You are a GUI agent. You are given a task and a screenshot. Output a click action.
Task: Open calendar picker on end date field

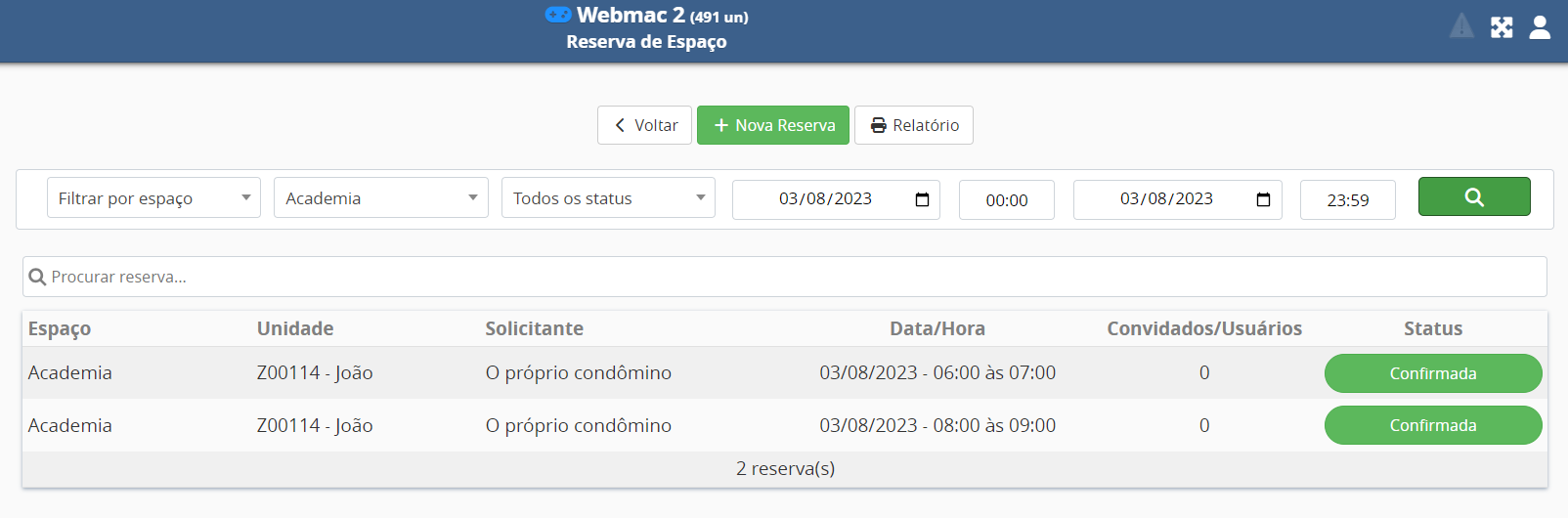pos(1263,199)
